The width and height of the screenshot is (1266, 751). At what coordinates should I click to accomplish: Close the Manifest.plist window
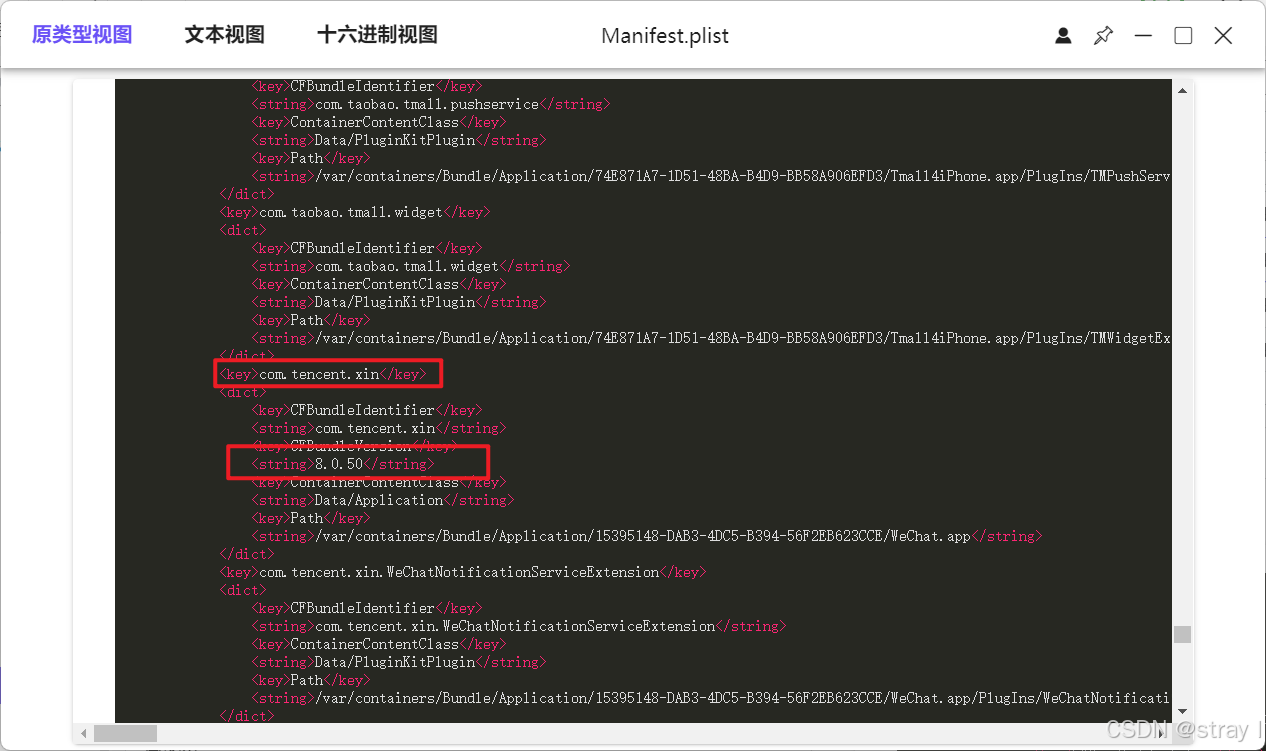1223,36
